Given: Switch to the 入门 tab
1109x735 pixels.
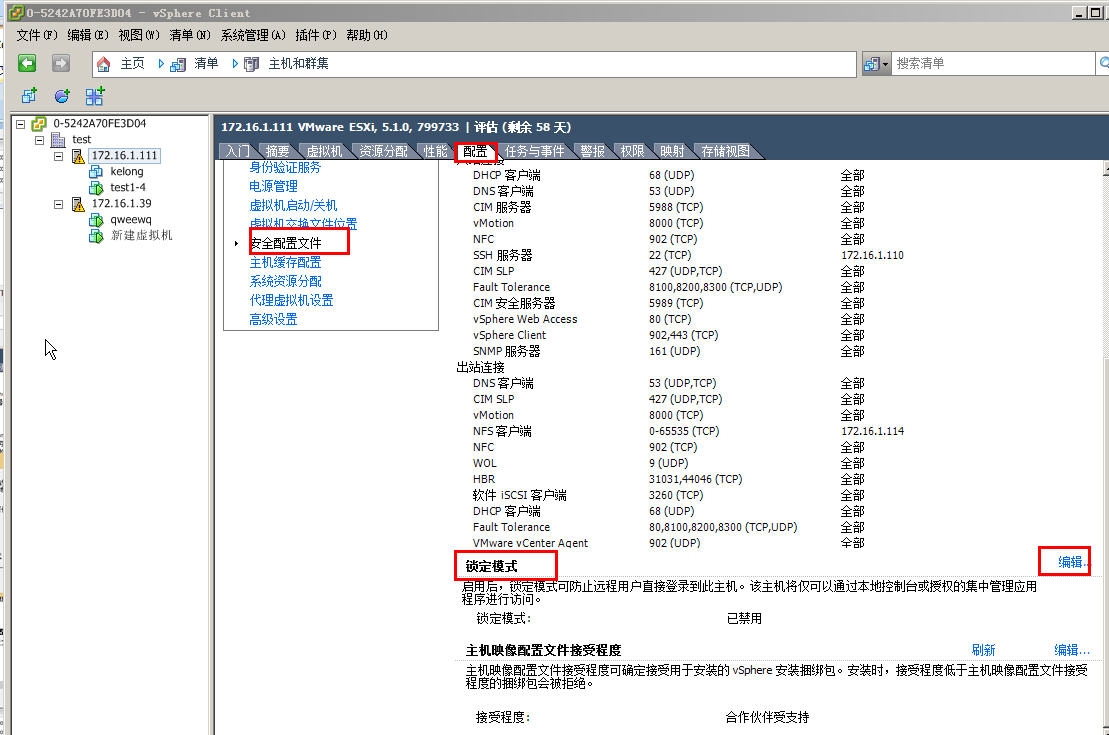Looking at the screenshot, I should tap(238, 151).
